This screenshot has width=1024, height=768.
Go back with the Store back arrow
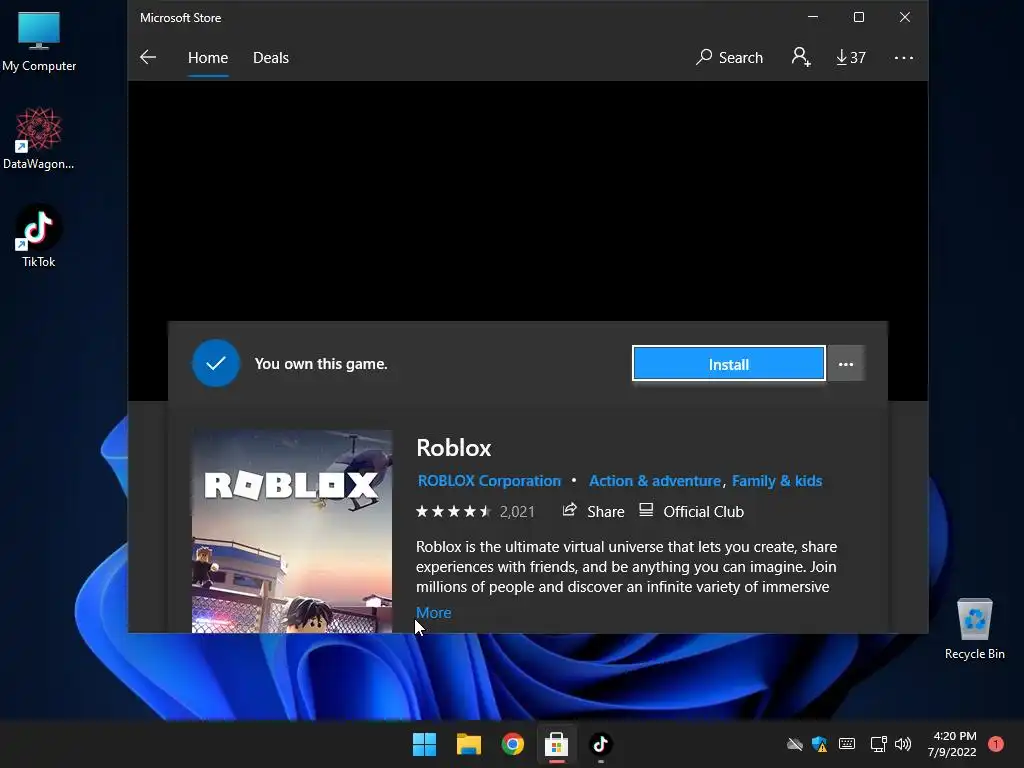(x=148, y=57)
